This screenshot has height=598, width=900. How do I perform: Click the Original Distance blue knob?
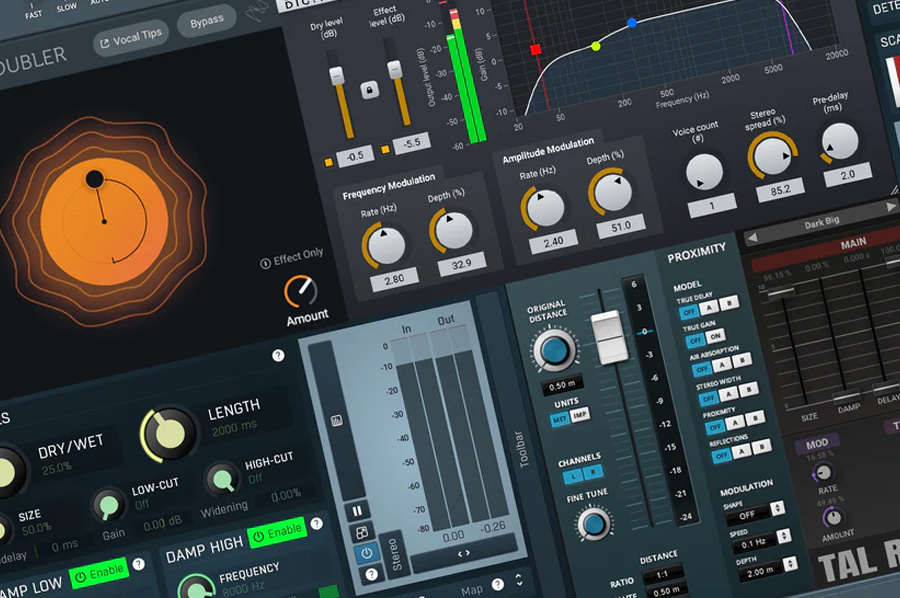554,350
